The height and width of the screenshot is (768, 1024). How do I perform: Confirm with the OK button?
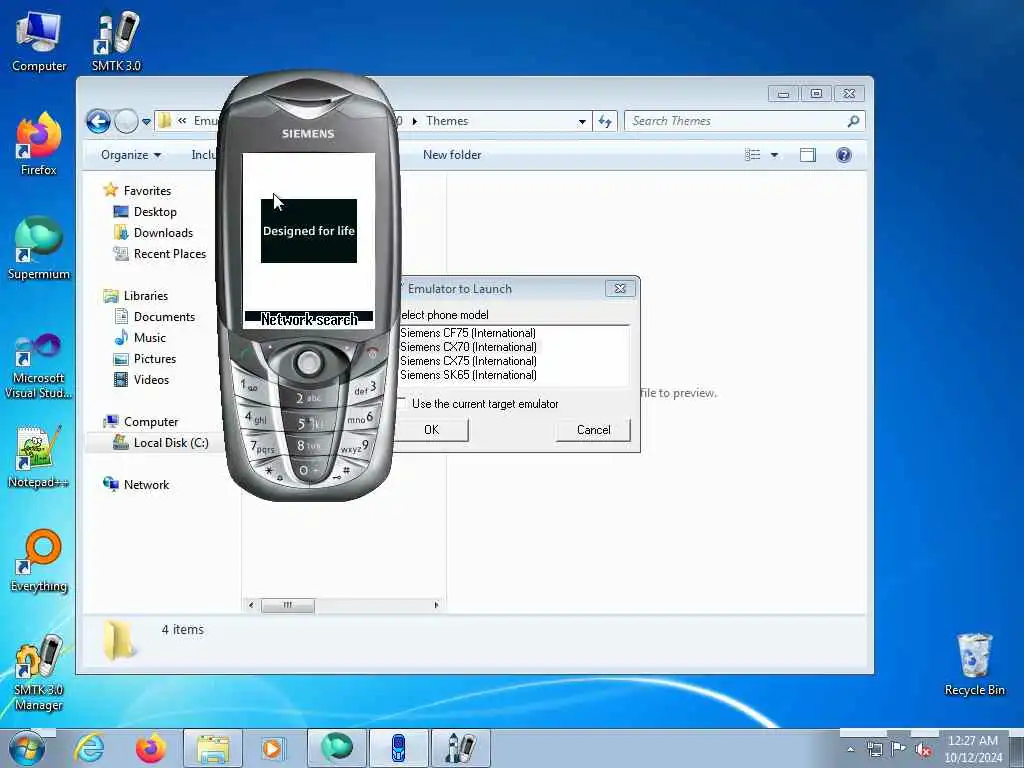click(x=432, y=430)
